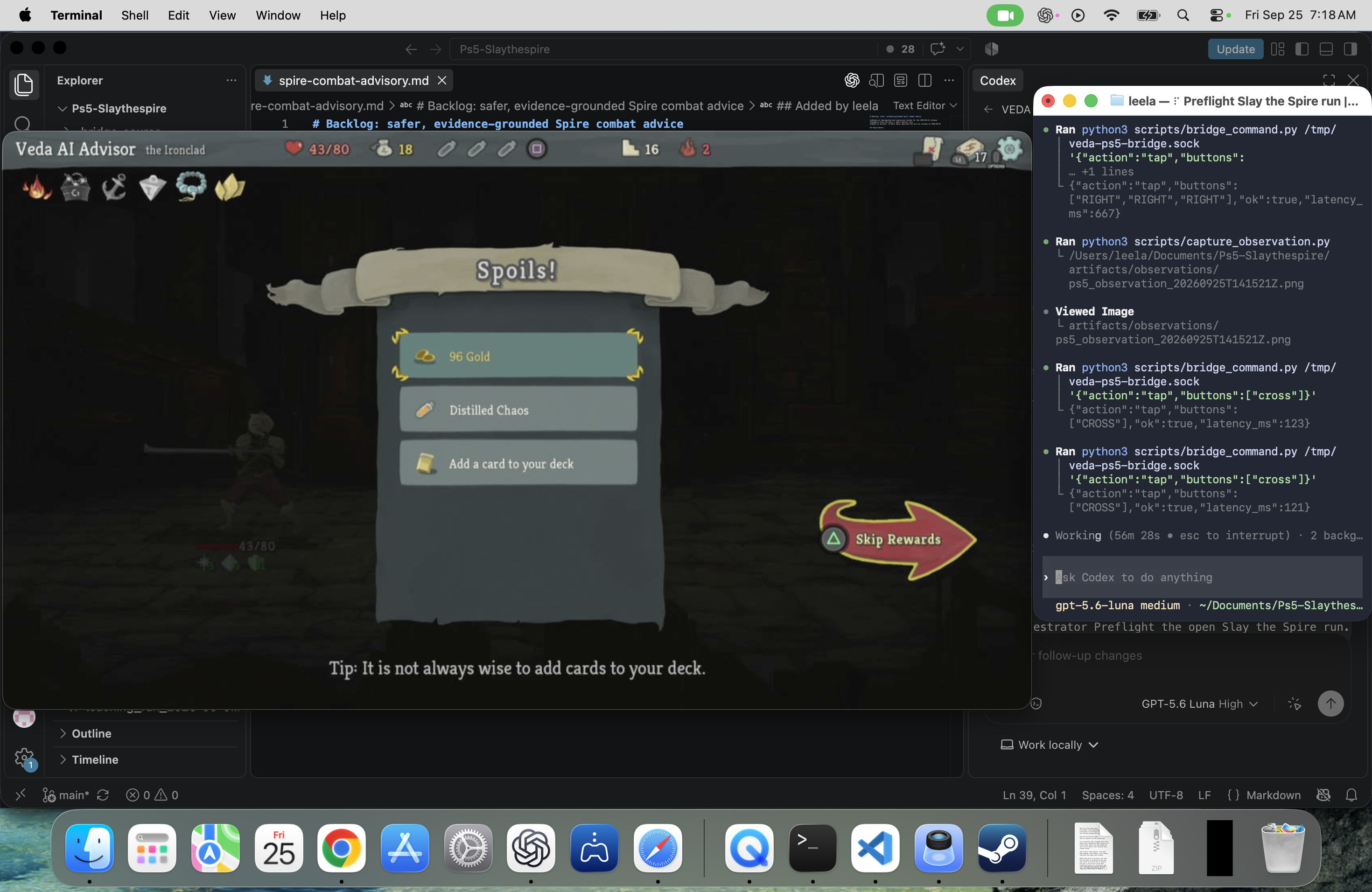Open the Work locally dropdown
Screen dimensions: 1372x892
1049,745
